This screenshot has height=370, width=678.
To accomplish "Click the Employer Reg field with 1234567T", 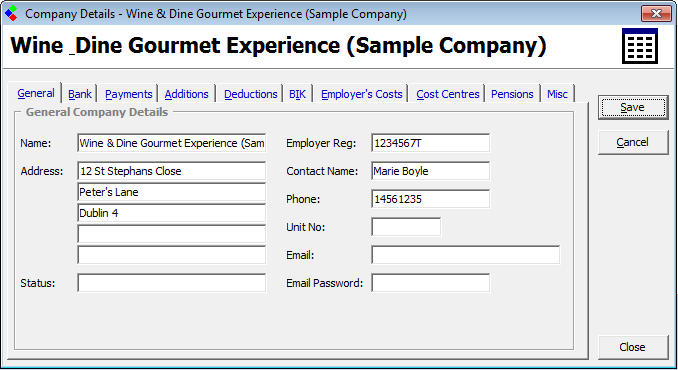I will tap(430, 143).
